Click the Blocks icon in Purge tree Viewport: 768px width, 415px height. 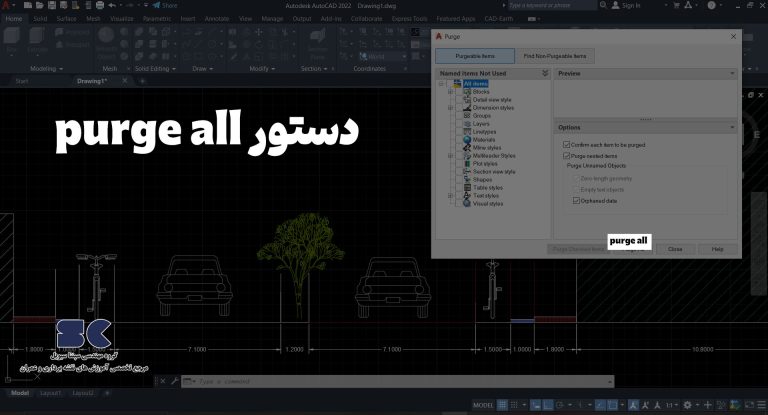(467, 92)
